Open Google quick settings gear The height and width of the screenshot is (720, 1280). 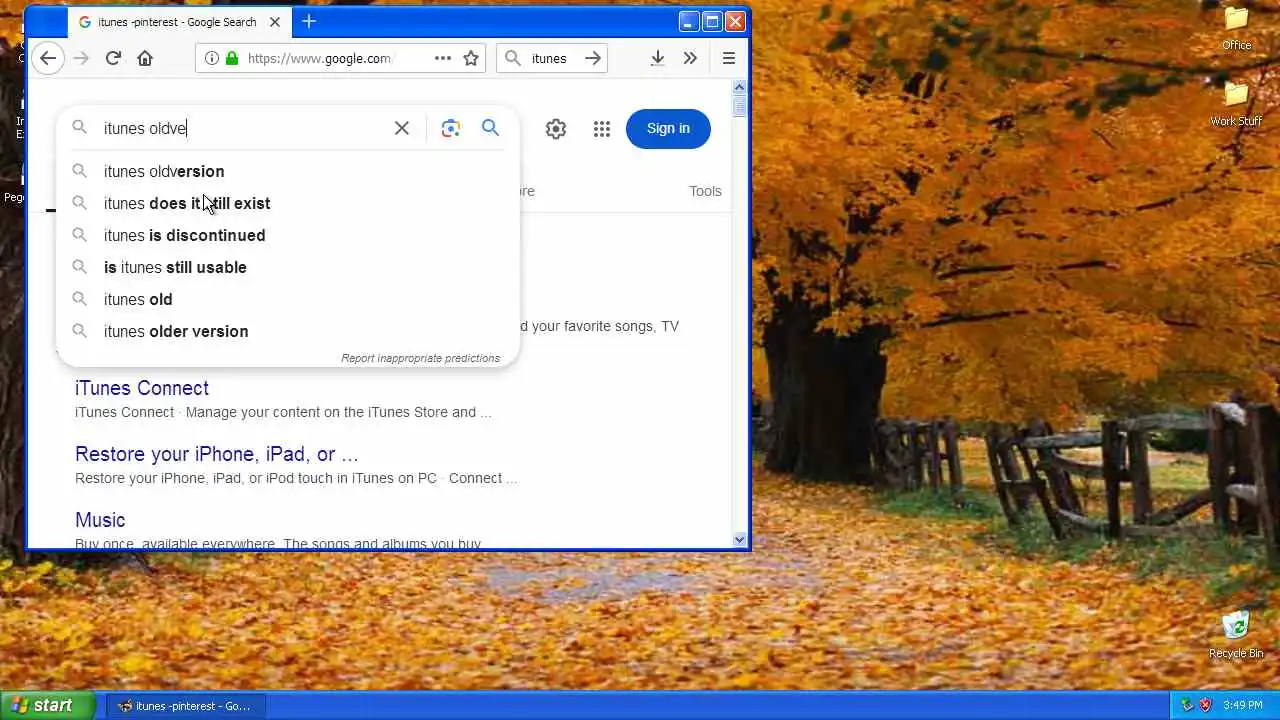pos(556,128)
